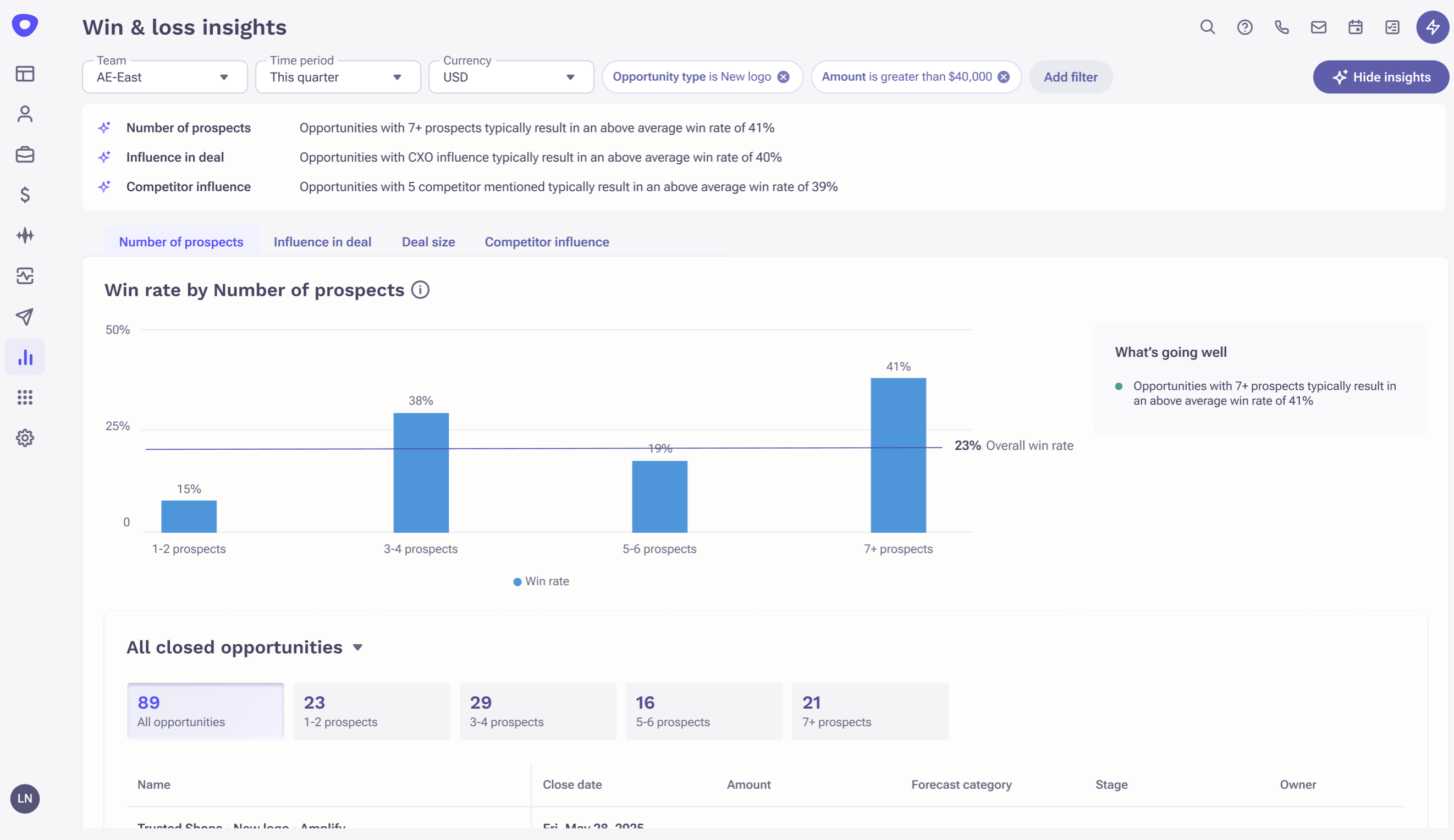
Task: Toggle the Win rate legend below the chart
Action: coord(540,581)
